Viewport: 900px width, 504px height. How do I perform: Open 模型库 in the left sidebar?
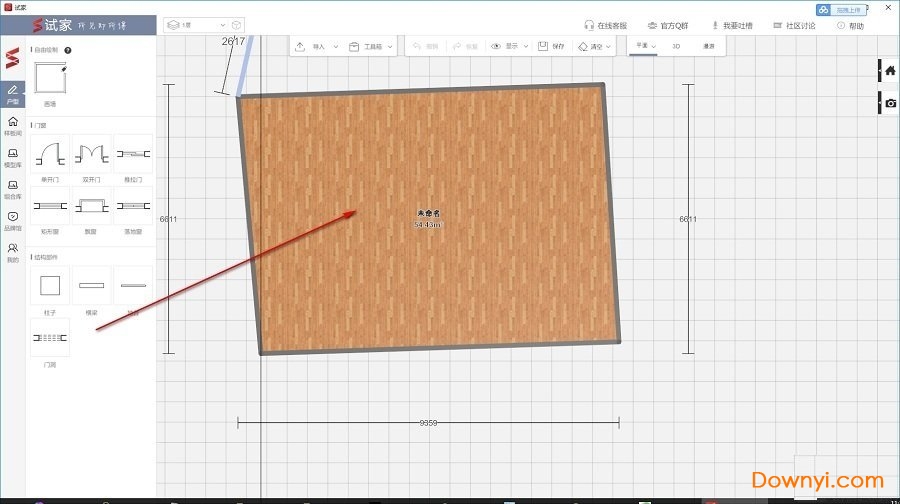tap(12, 158)
